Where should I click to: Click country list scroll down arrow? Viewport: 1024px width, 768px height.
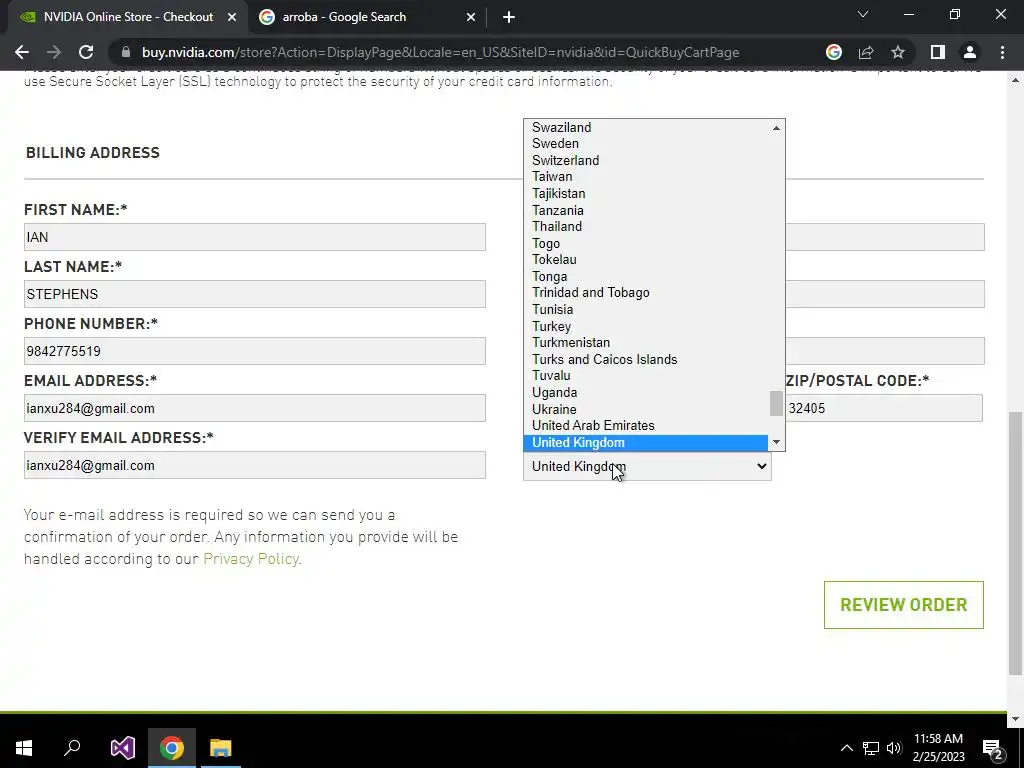click(x=776, y=442)
